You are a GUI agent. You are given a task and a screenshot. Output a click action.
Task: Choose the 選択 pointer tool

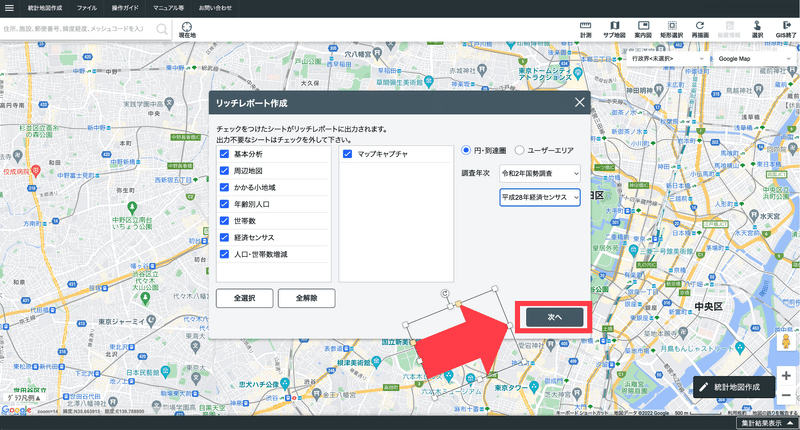pos(758,30)
